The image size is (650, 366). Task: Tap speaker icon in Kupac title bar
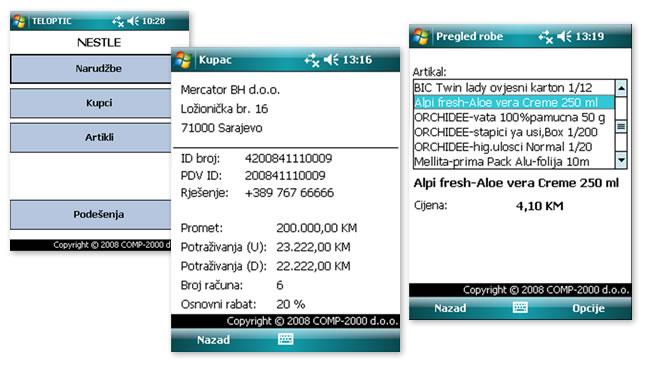[331, 60]
